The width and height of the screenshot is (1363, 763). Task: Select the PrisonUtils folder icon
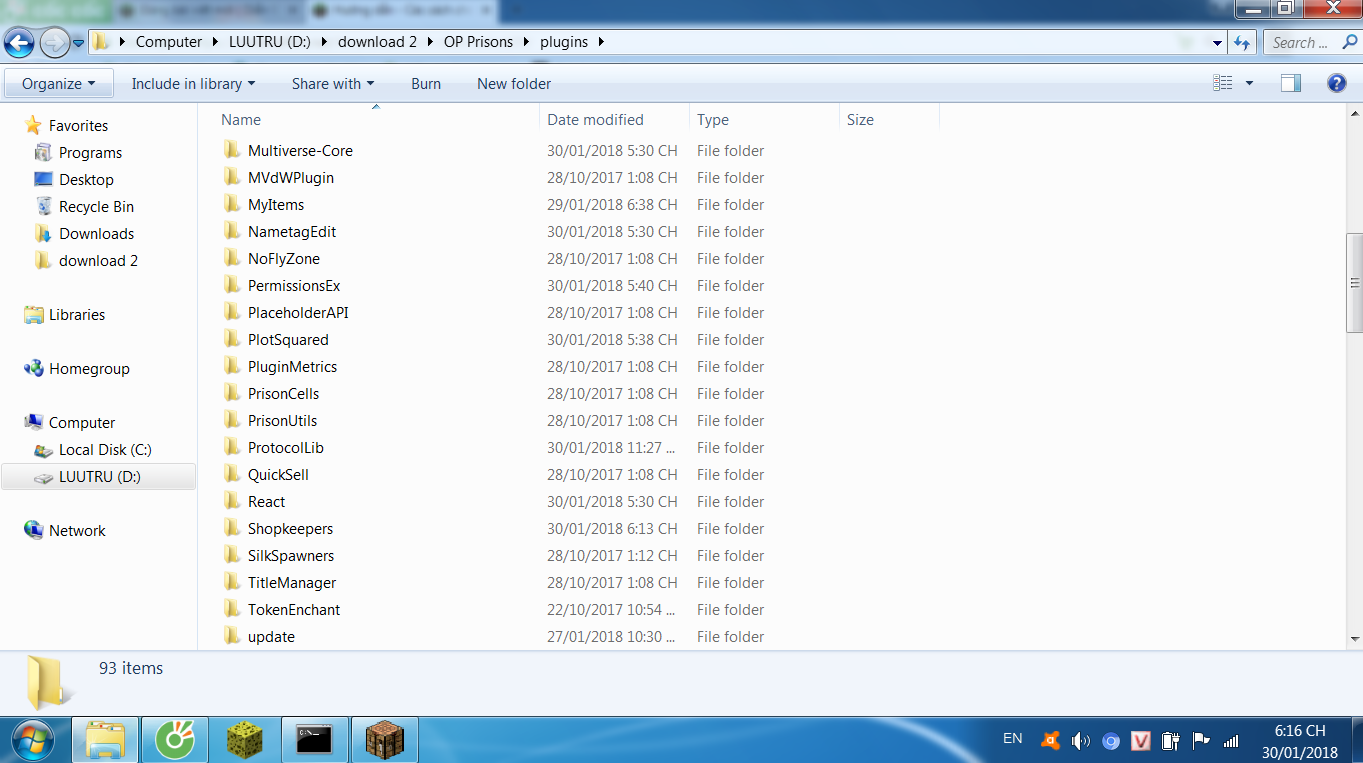tap(232, 420)
